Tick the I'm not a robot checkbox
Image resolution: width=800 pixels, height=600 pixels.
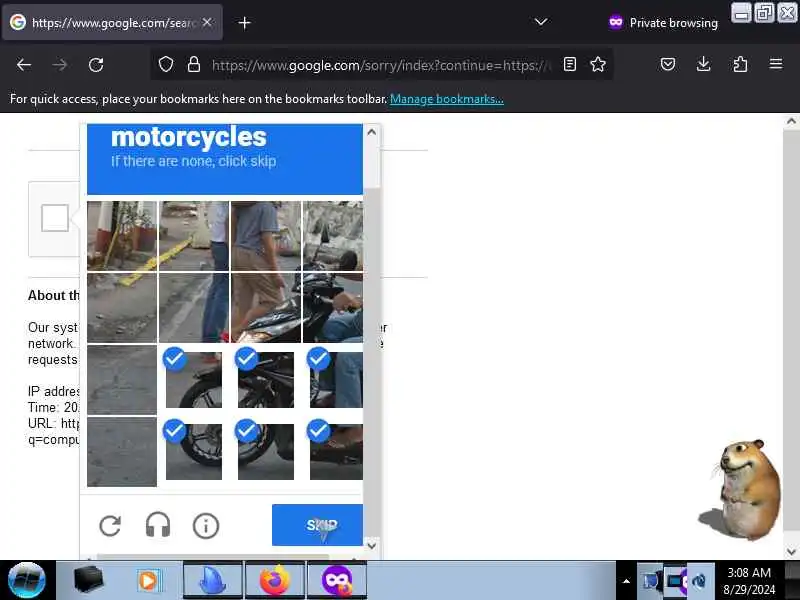[x=55, y=218]
